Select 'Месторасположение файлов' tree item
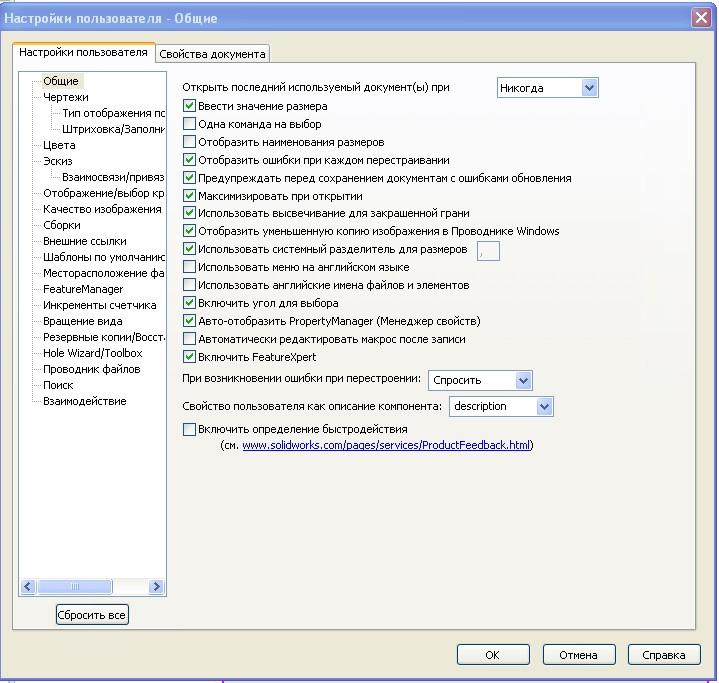 104,273
